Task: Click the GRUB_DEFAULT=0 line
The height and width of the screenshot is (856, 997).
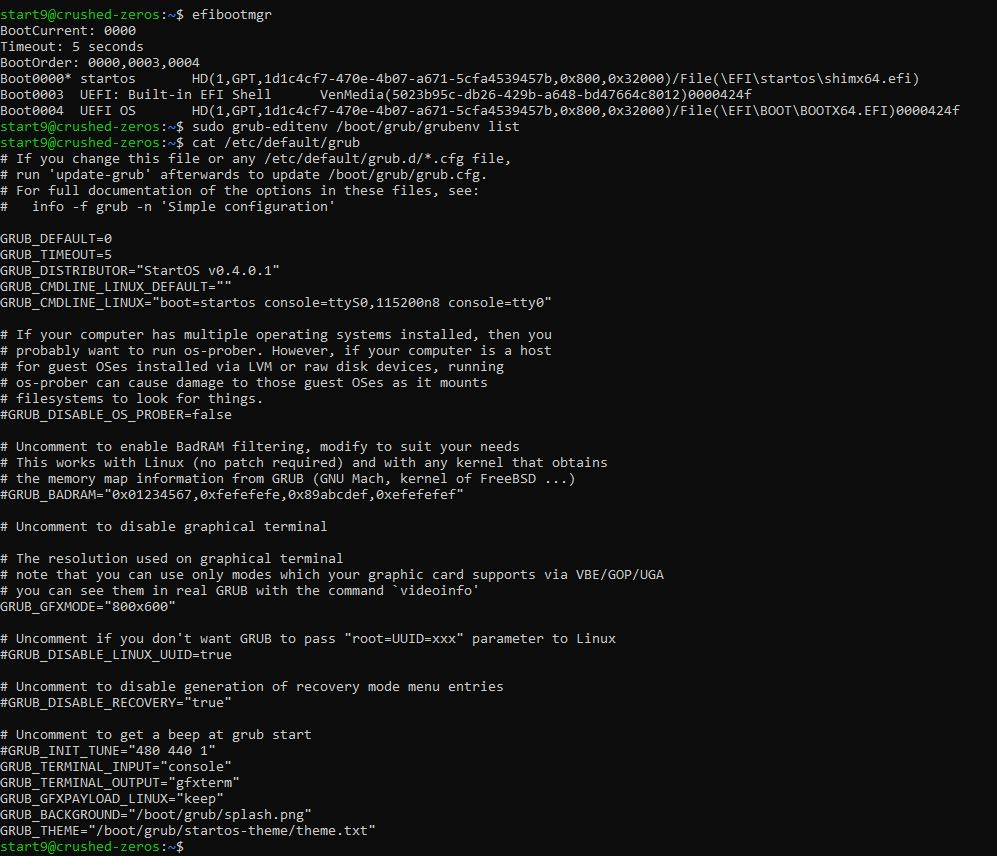Action: [56, 238]
